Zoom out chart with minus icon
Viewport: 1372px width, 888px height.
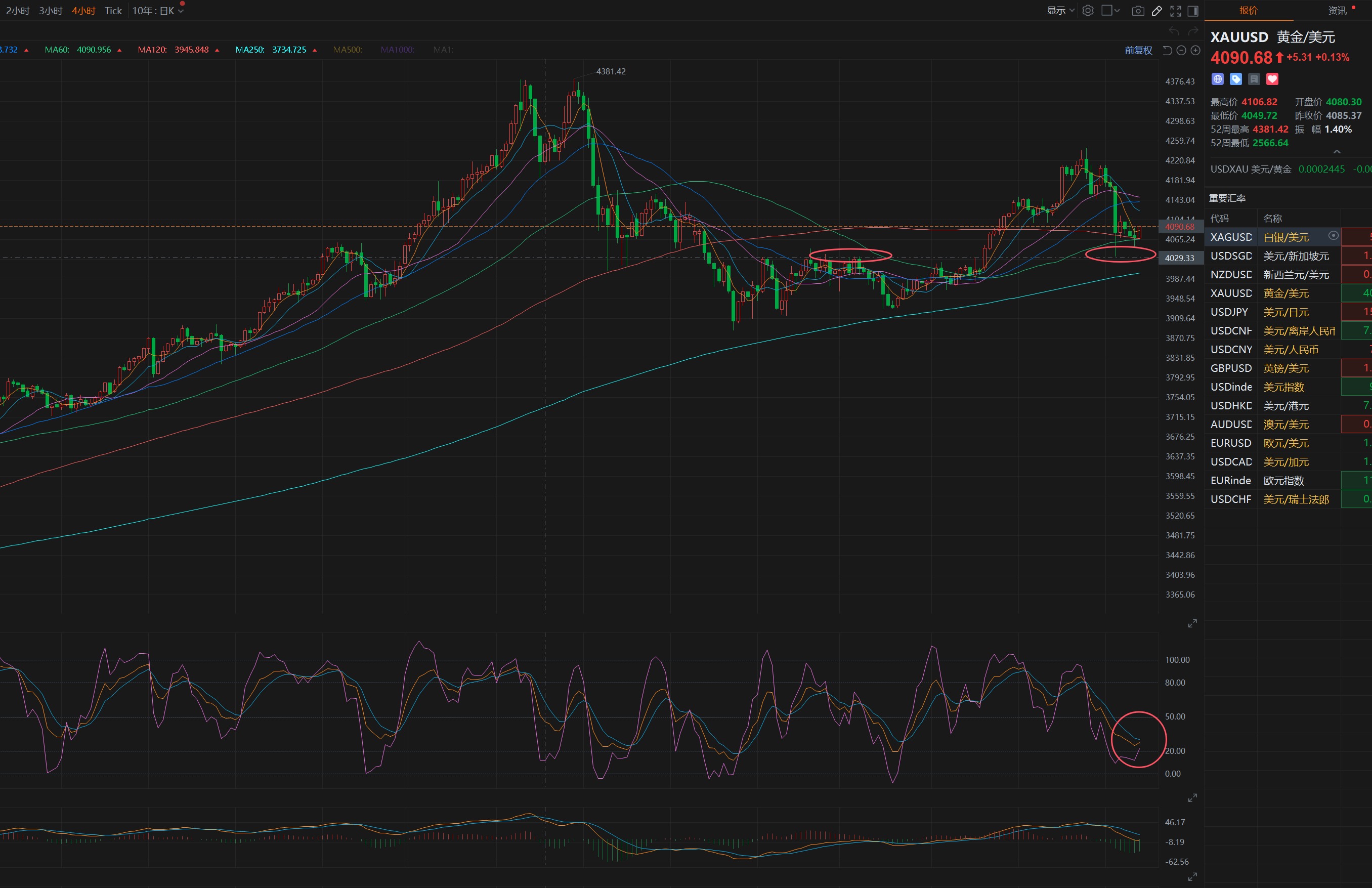tap(1181, 50)
